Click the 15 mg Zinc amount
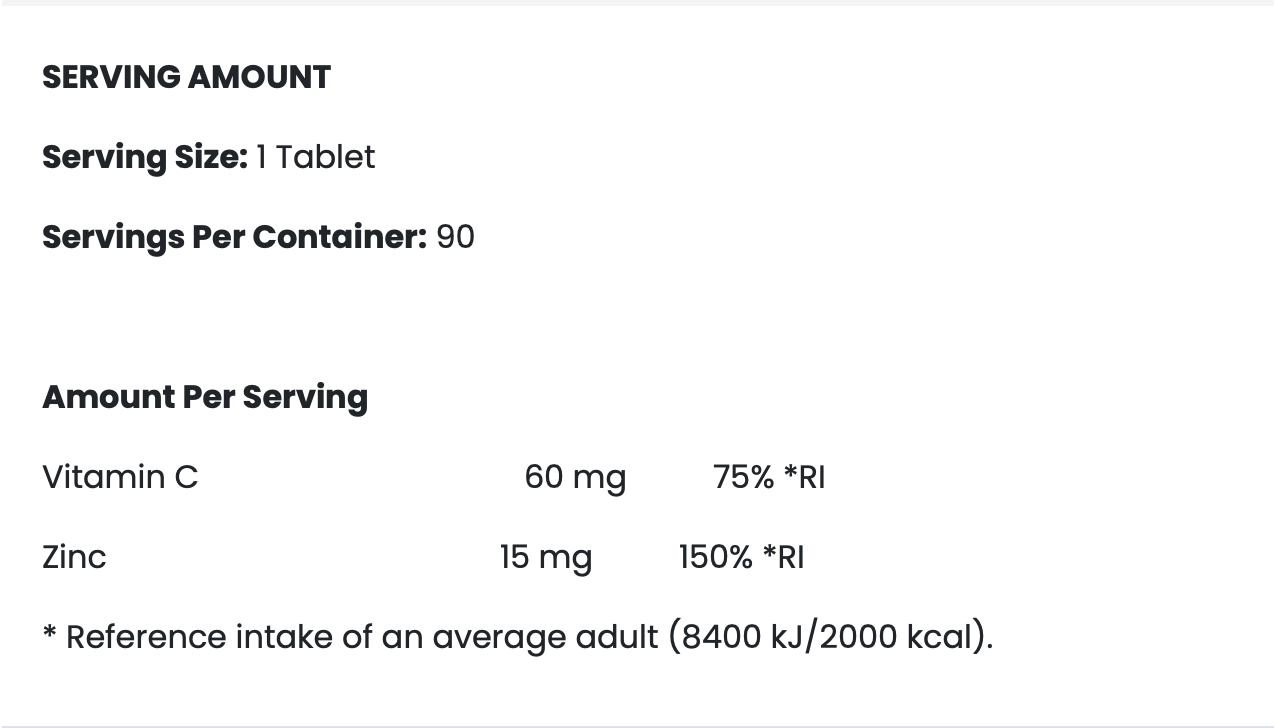 (x=545, y=557)
